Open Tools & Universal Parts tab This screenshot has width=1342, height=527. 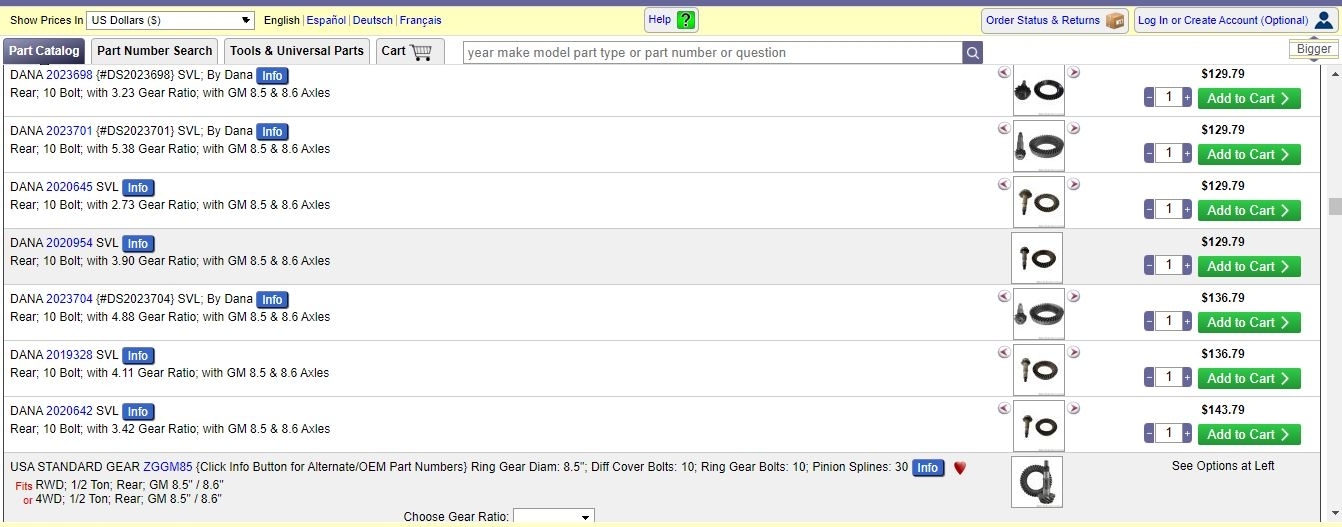tap(297, 51)
